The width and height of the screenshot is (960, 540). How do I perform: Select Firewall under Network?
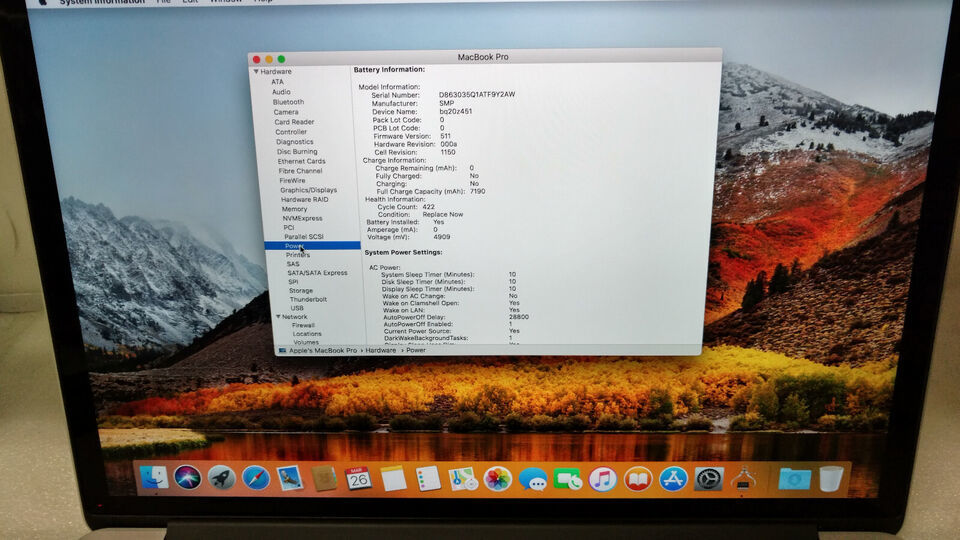tap(303, 325)
